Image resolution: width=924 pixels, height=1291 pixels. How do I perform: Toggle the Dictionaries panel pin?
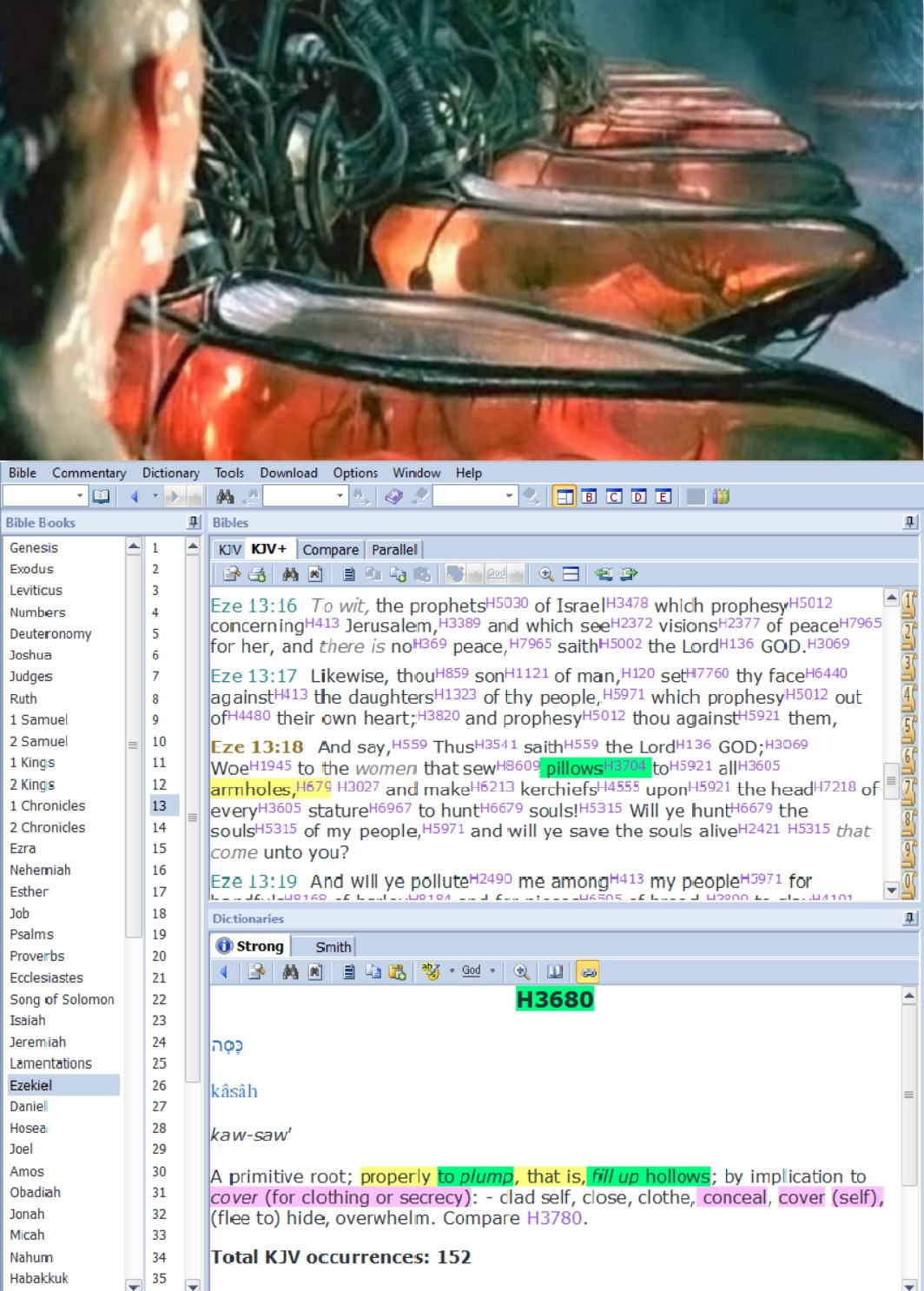coord(909,918)
